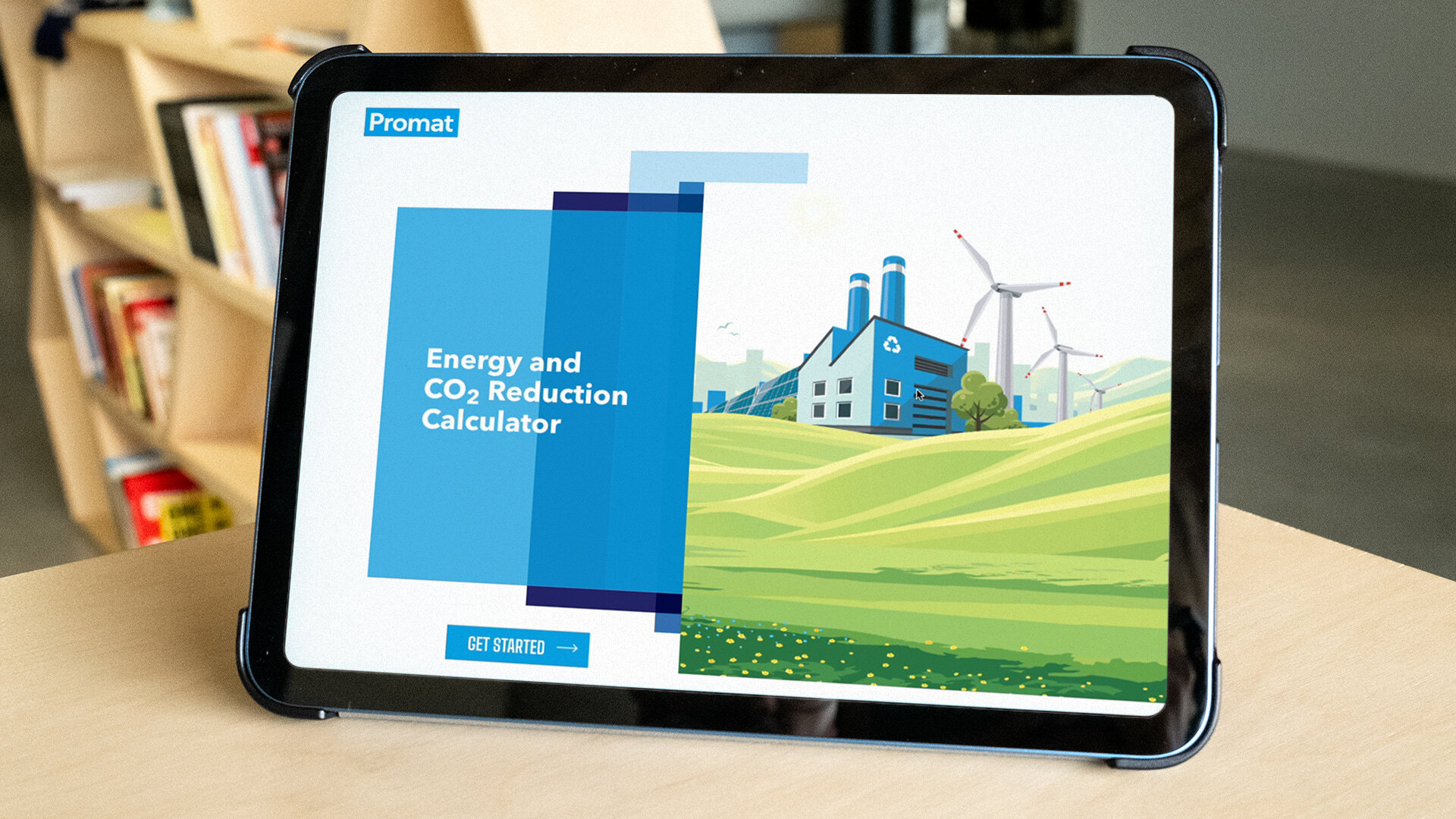Click the light blue rectangle at top

point(718,168)
